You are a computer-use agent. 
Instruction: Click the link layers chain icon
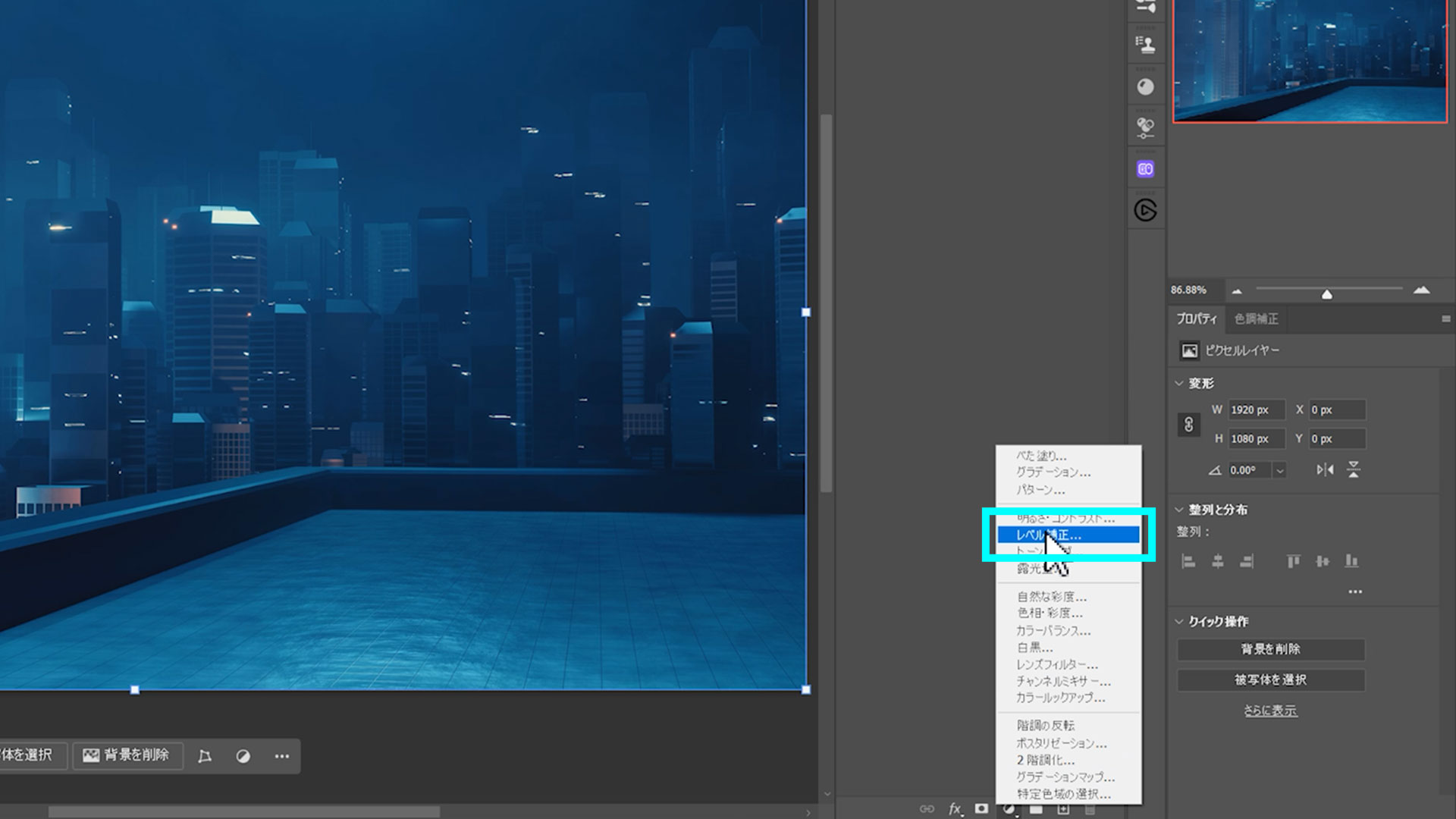click(x=927, y=809)
